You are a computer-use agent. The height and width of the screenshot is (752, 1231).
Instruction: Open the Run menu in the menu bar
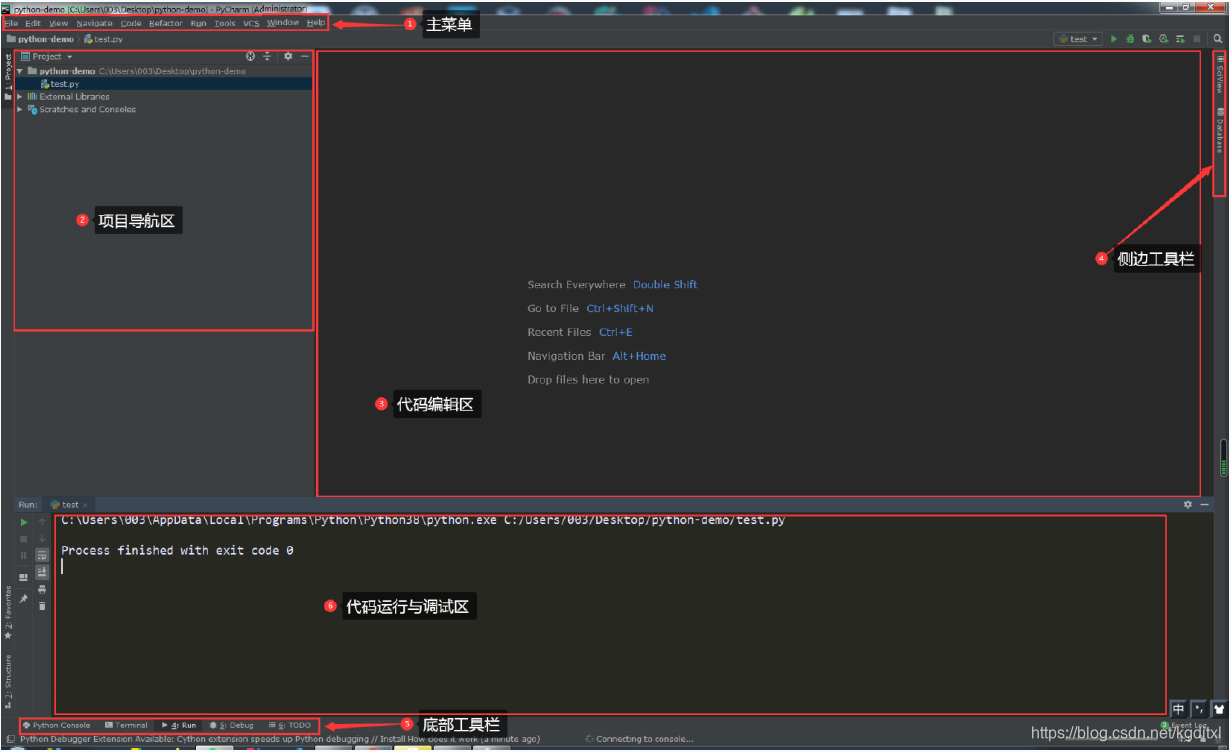[199, 23]
